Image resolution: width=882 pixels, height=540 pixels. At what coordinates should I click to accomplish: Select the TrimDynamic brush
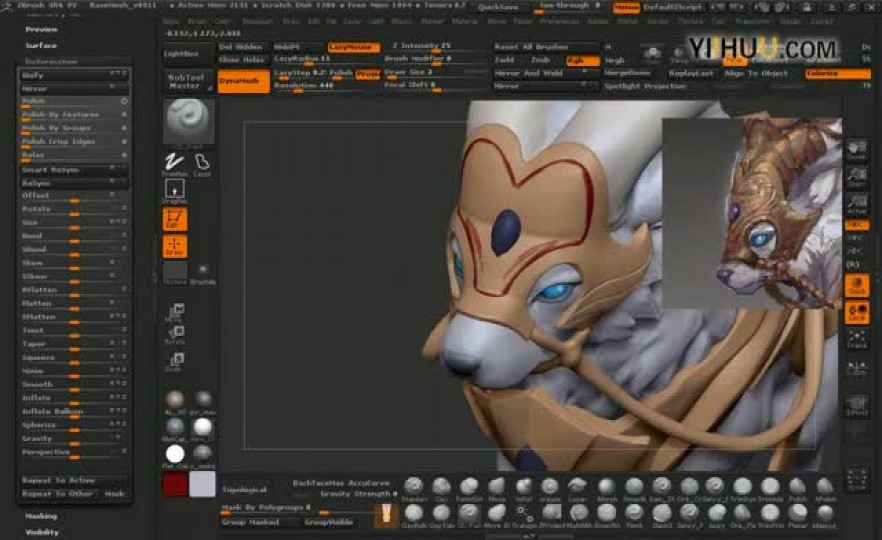[743, 488]
